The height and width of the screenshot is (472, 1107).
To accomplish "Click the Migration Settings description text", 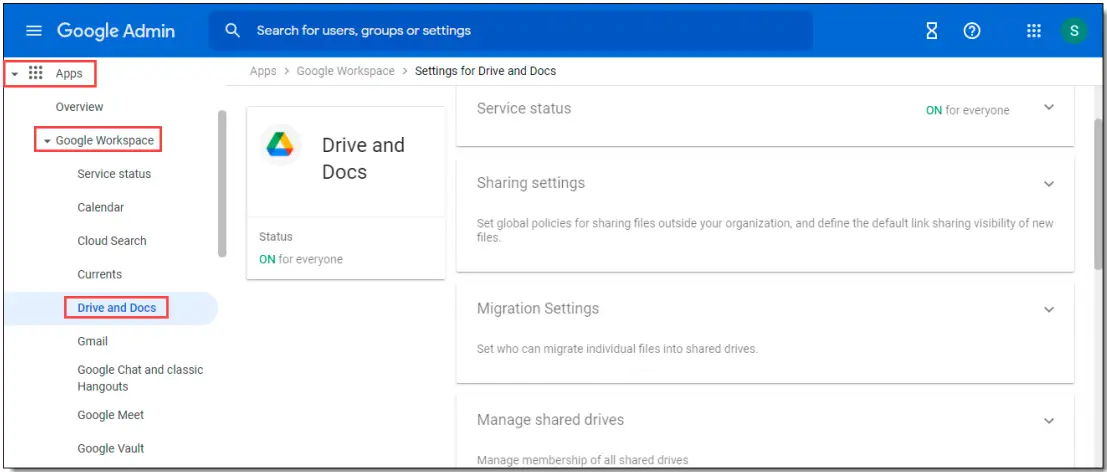I will [x=617, y=349].
